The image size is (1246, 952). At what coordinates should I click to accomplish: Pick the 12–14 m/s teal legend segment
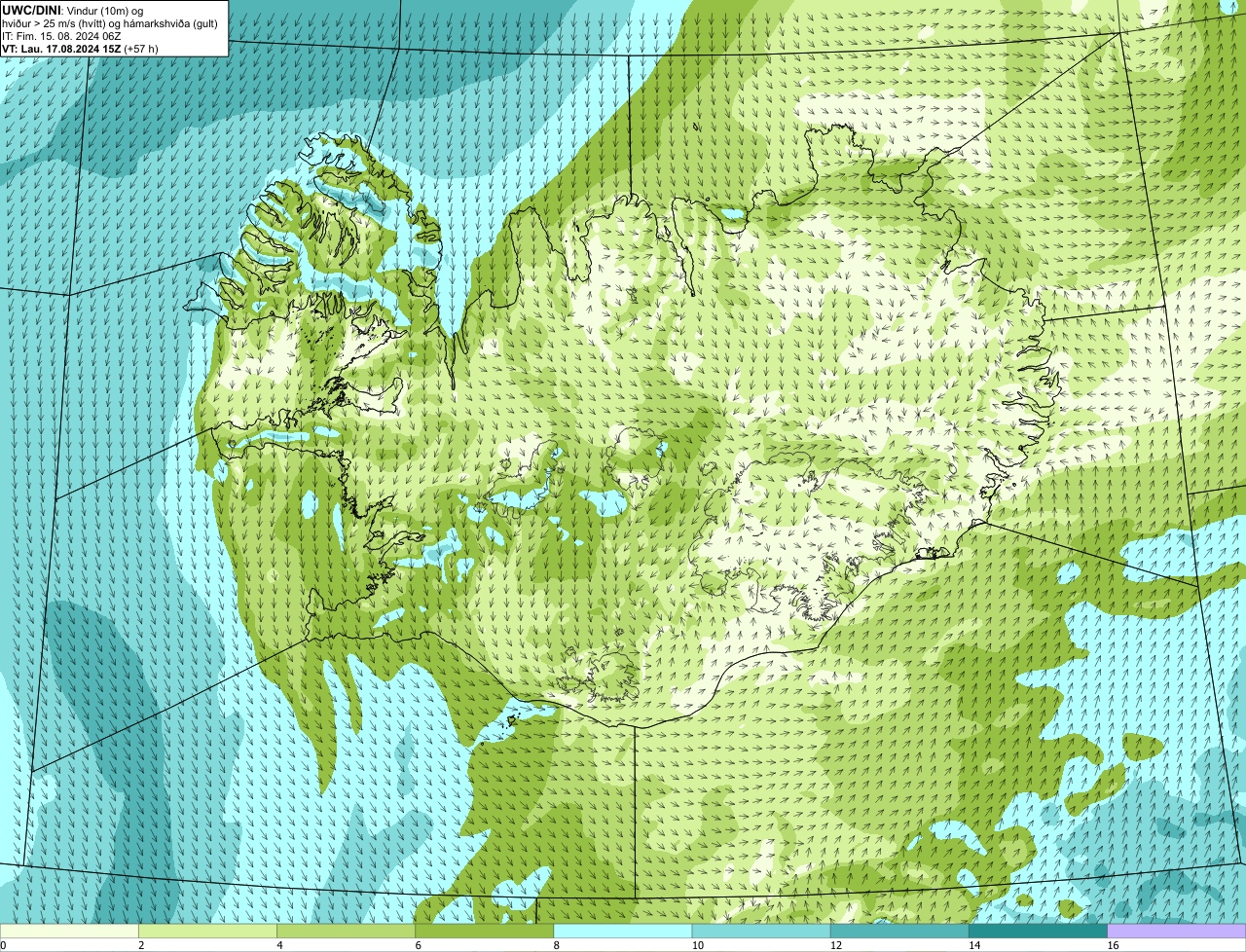pos(899,931)
